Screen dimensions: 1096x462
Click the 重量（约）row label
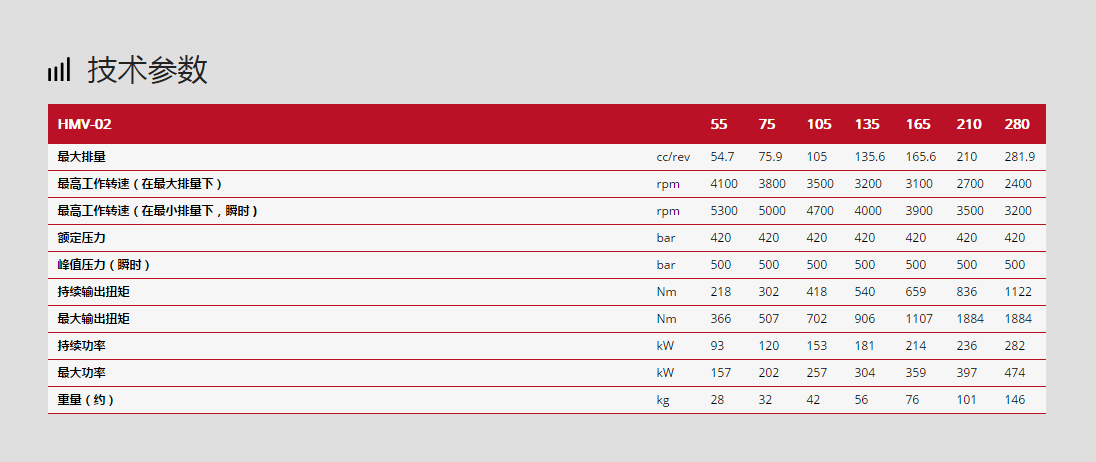86,400
